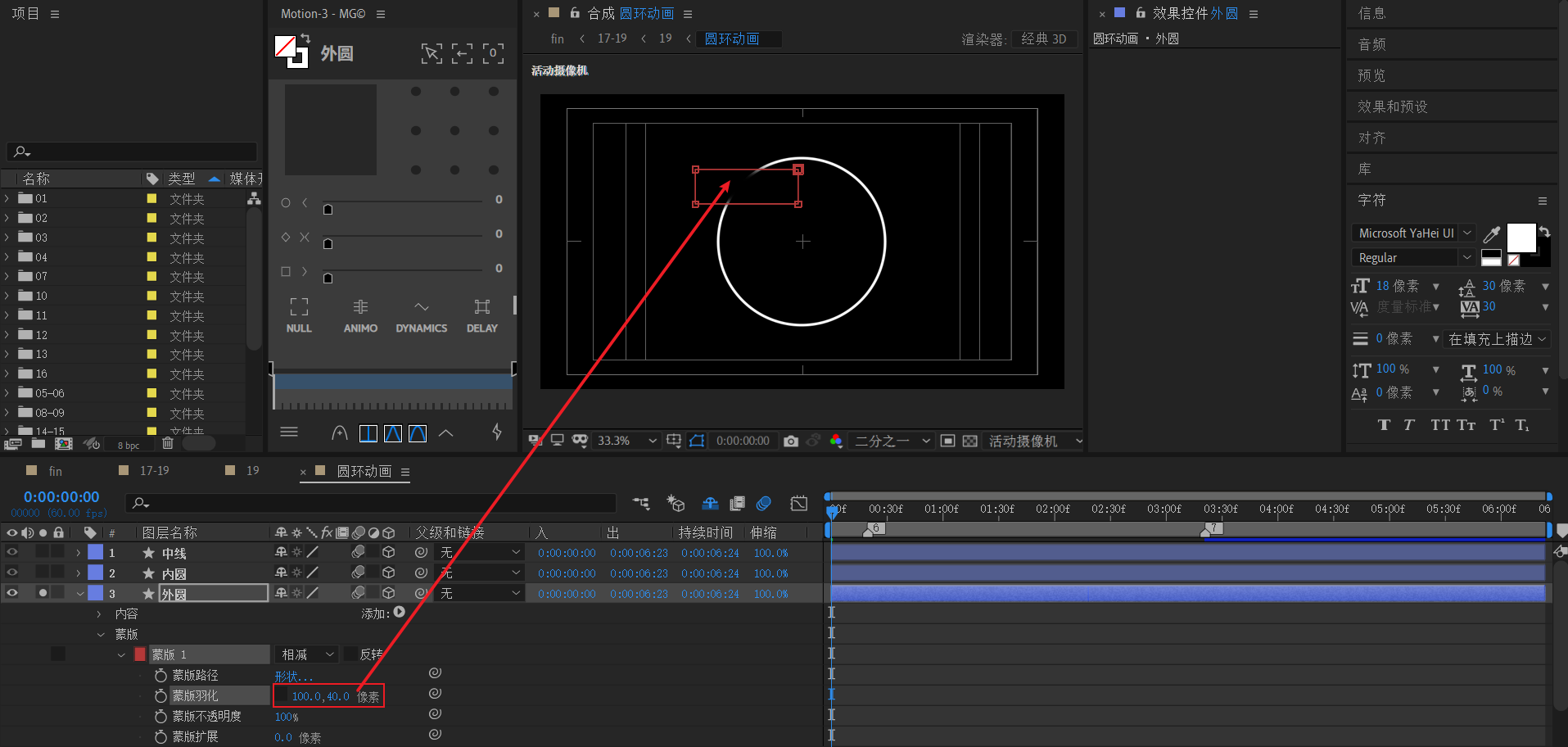Viewport: 1568px width, 747px height.
Task: Open composition mini-flowchart icon in timeline
Action: (641, 503)
